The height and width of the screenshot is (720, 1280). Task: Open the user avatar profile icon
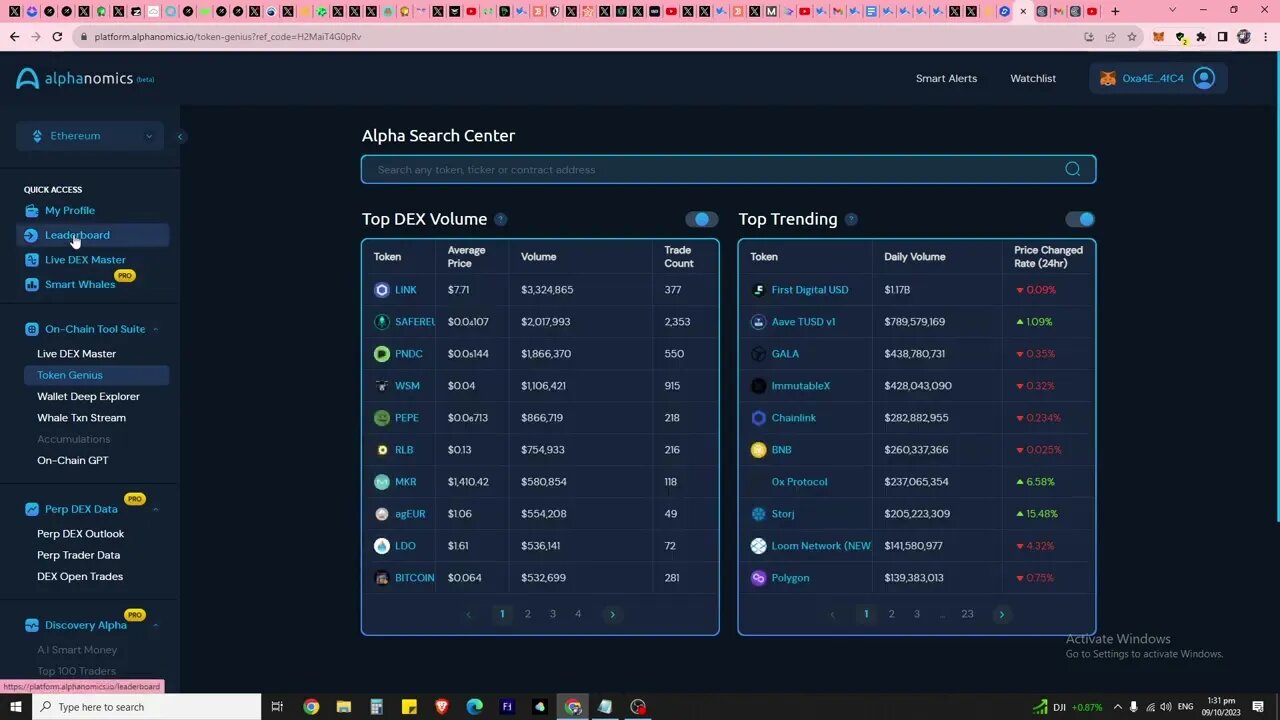(x=1204, y=78)
